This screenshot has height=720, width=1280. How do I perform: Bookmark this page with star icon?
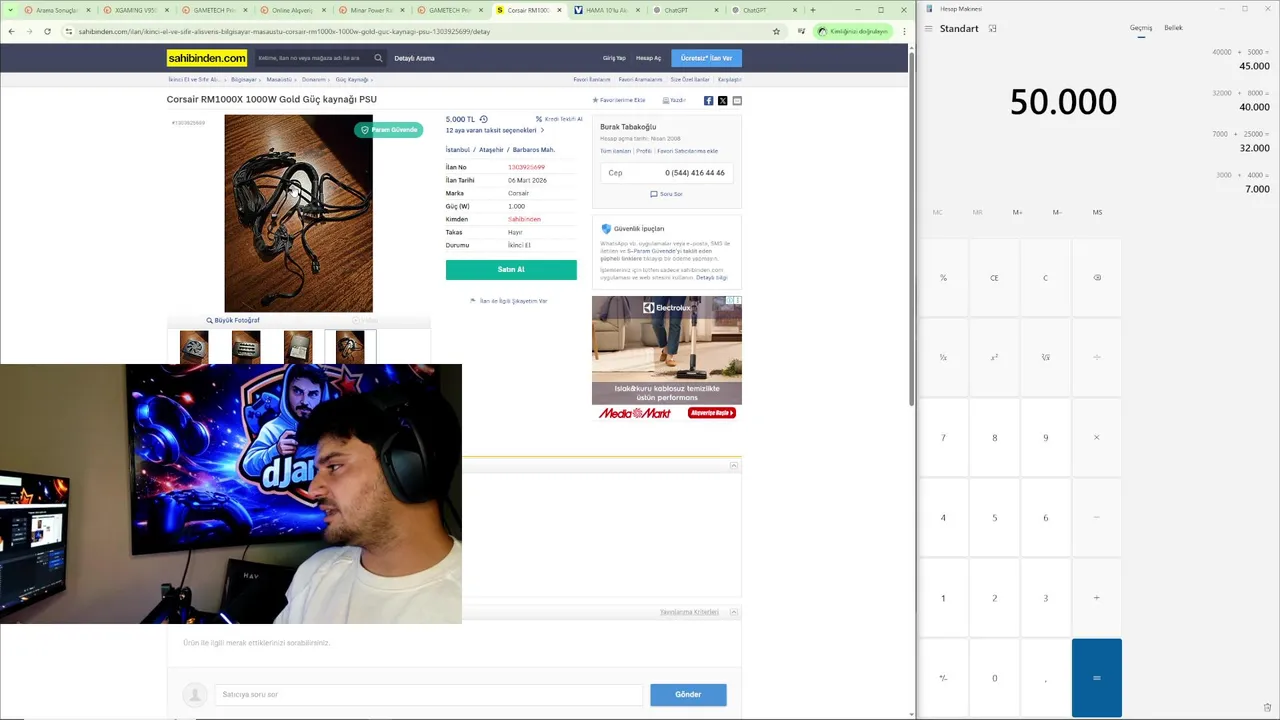click(776, 31)
